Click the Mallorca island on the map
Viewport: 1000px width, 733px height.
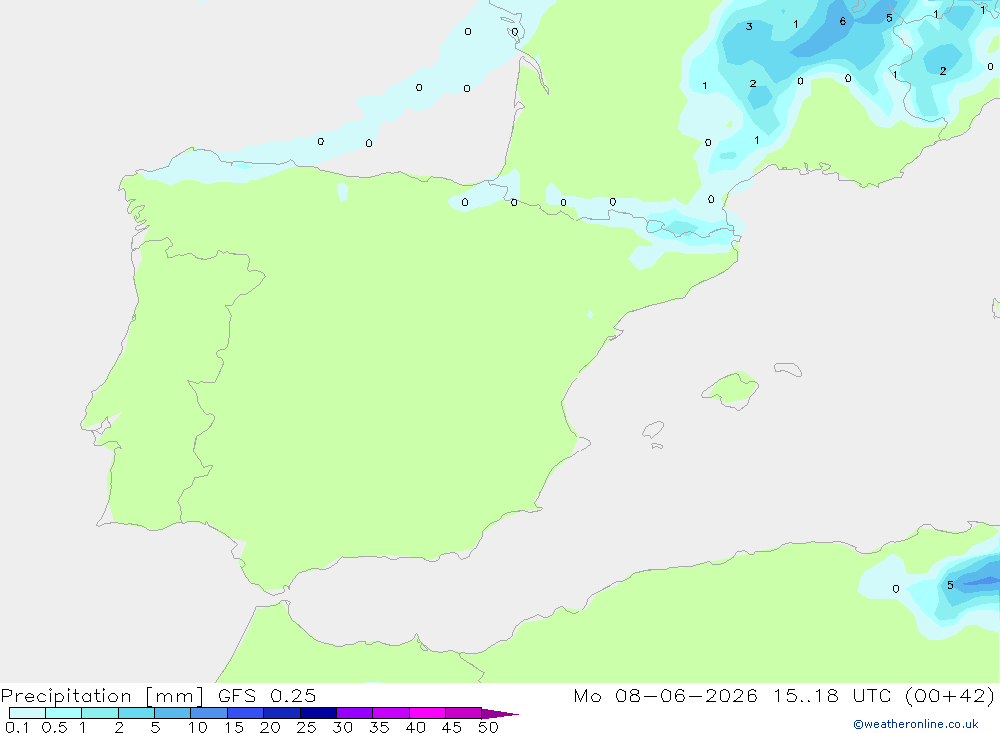[x=731, y=389]
